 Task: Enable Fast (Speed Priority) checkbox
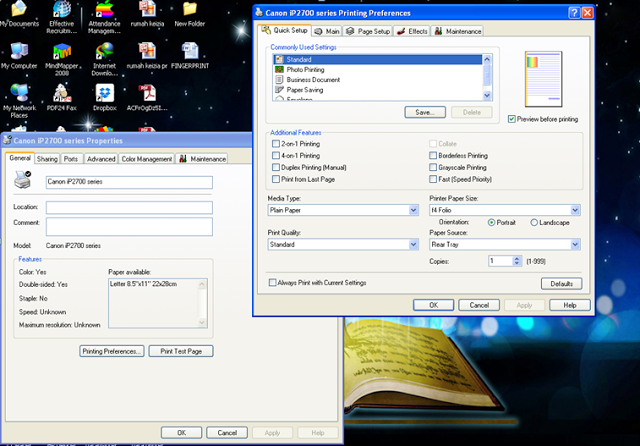433,179
